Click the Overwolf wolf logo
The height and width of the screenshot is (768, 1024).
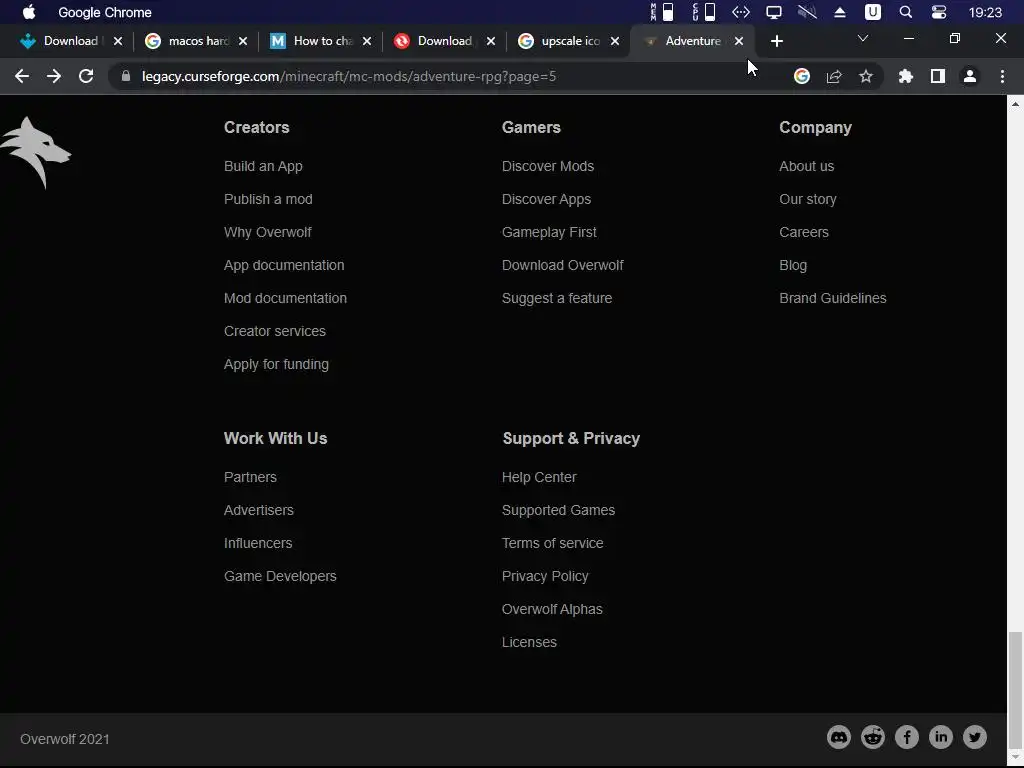pos(36,152)
